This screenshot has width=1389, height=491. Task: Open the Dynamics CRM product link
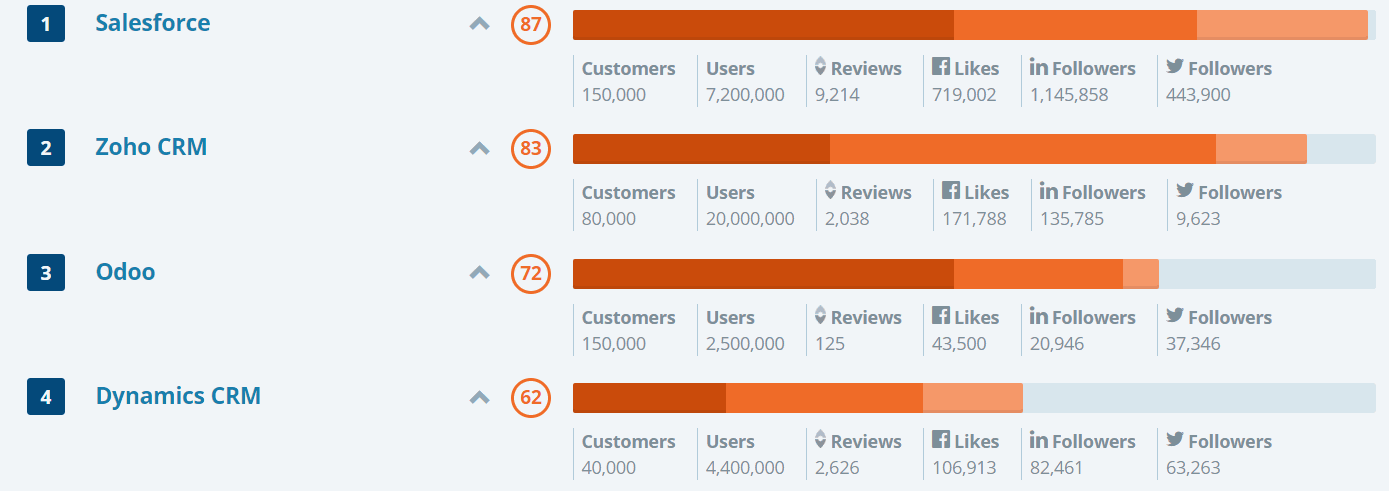pyautogui.click(x=178, y=396)
